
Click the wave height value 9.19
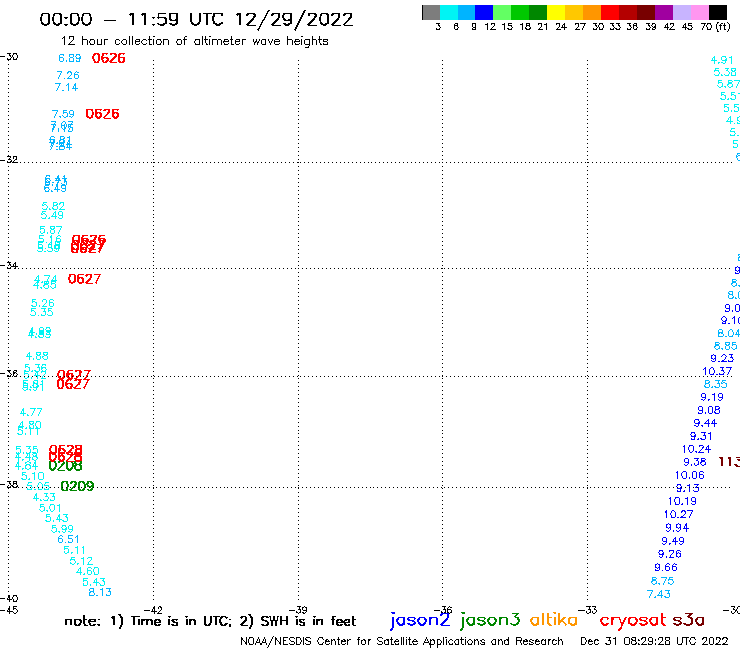pos(712,397)
